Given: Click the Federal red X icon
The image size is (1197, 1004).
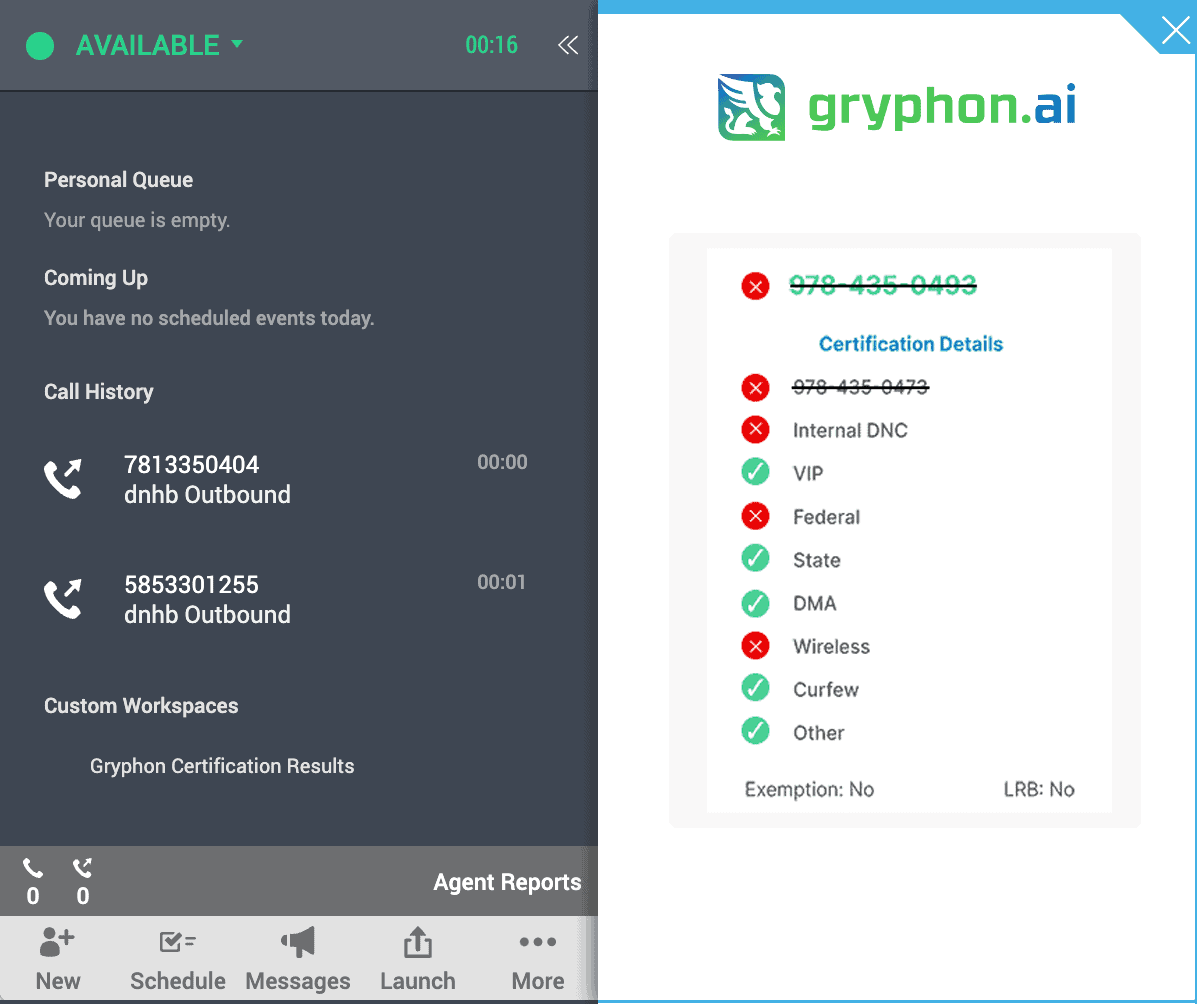Looking at the screenshot, I should pyautogui.click(x=755, y=516).
